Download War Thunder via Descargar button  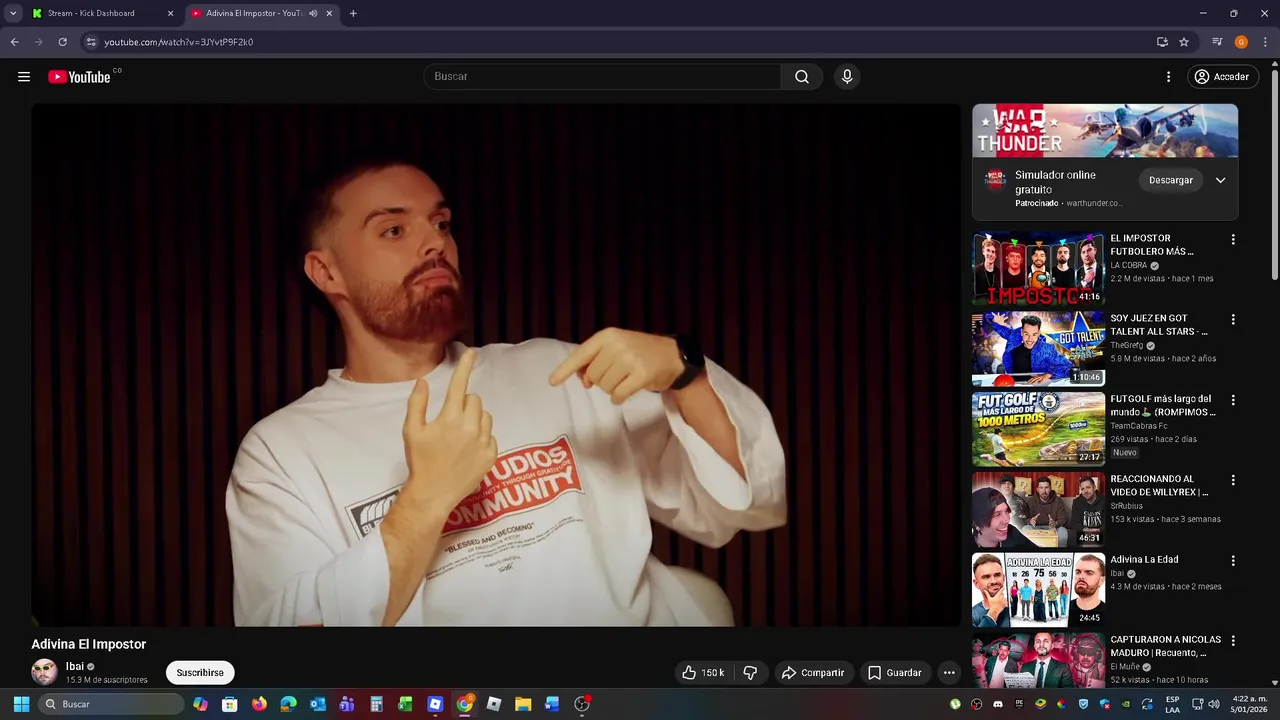point(1171,180)
